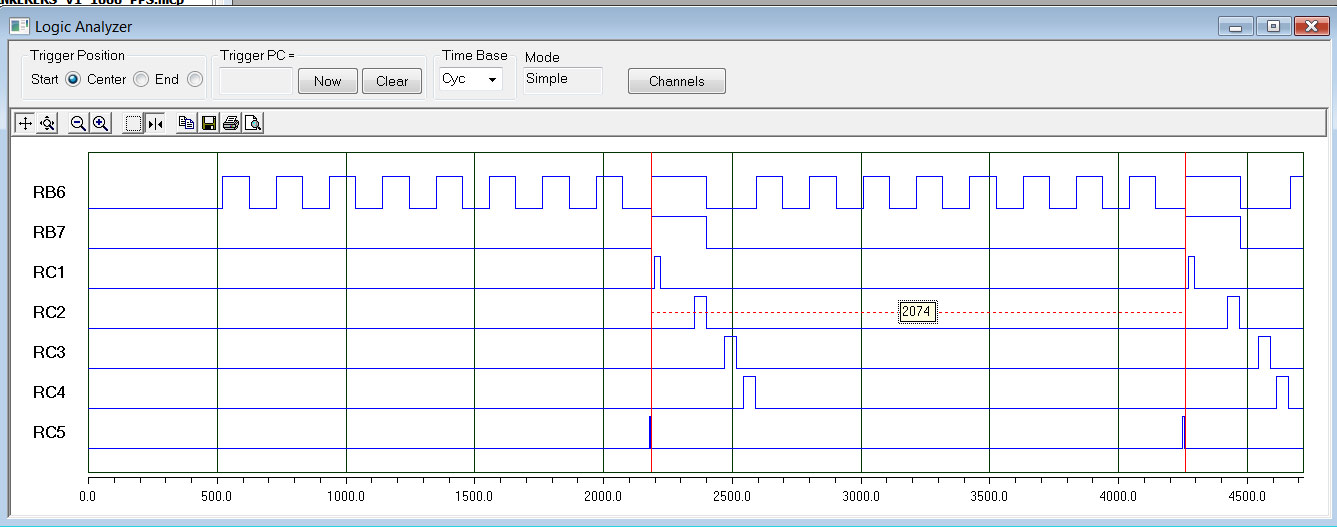Activate the dotted rectangle selection tool
Screen dimensions: 1337x527
click(133, 123)
